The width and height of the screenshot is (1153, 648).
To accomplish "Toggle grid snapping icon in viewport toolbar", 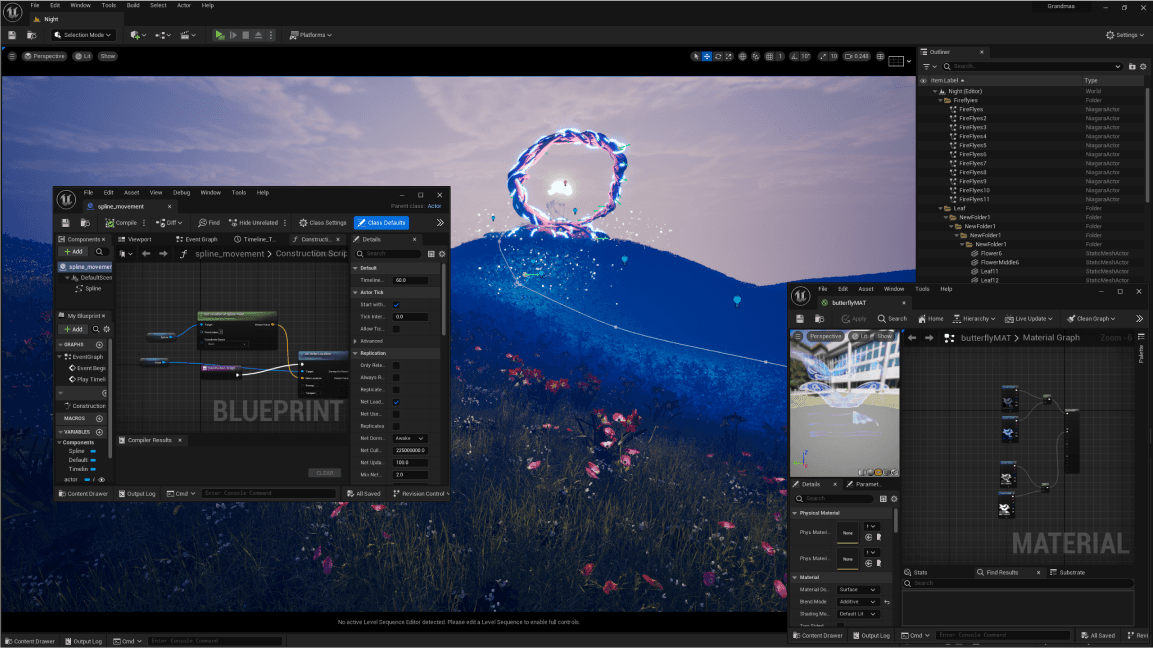I will point(769,56).
